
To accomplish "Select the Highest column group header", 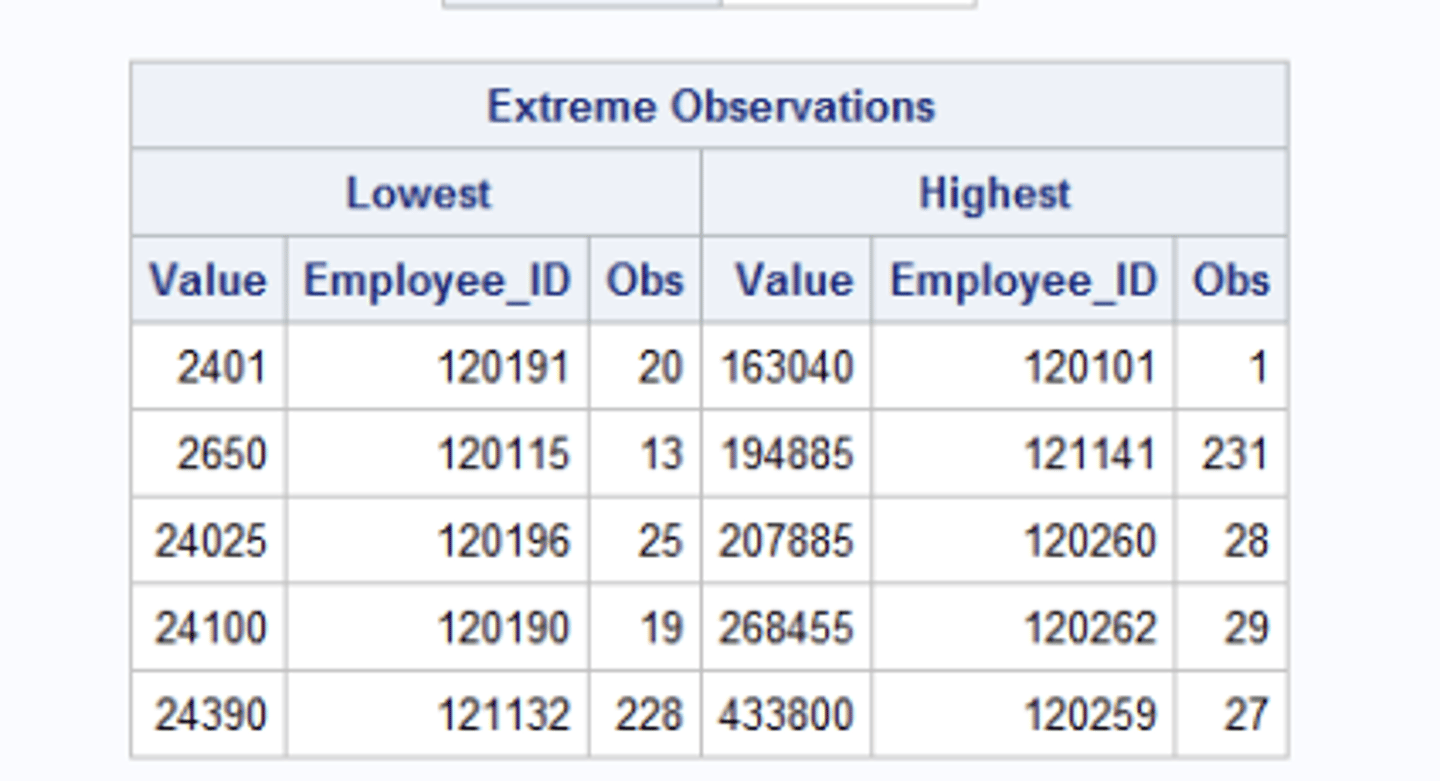I will [995, 193].
